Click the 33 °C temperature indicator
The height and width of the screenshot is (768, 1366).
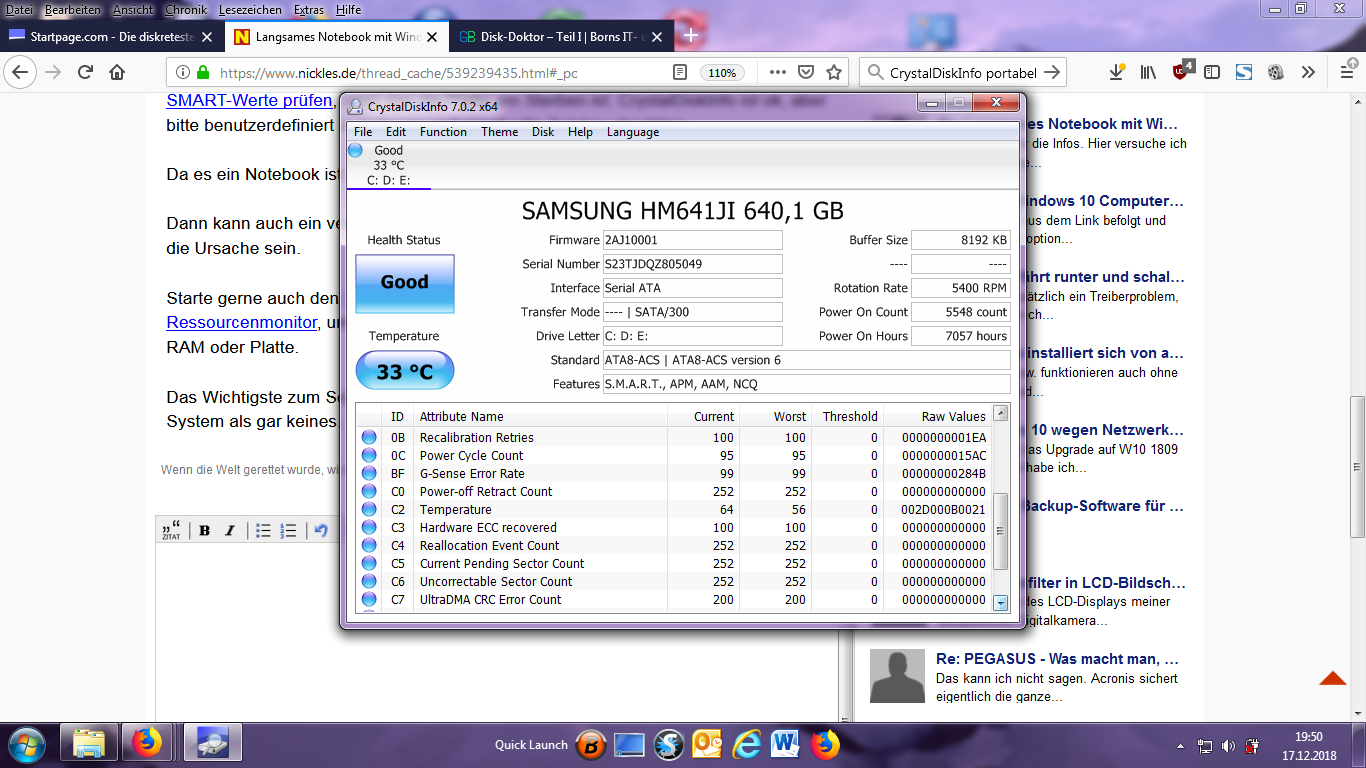(404, 372)
